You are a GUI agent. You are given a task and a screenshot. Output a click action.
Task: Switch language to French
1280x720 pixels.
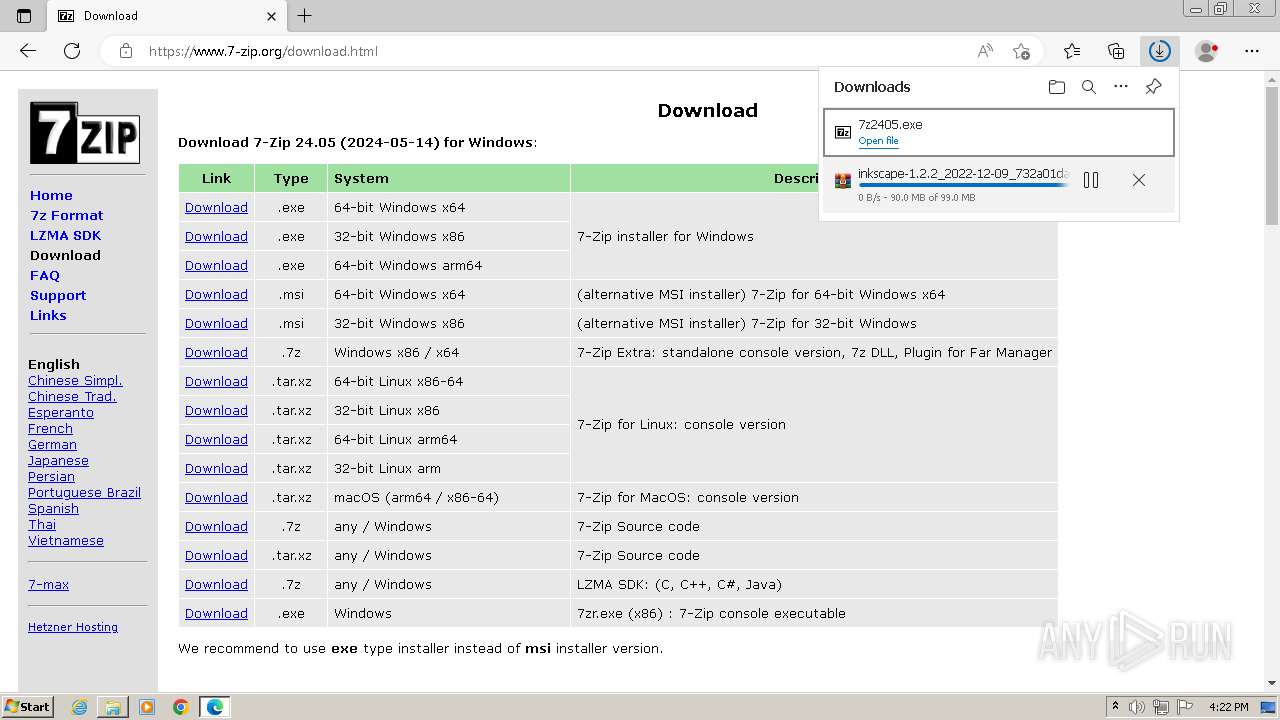coord(50,428)
